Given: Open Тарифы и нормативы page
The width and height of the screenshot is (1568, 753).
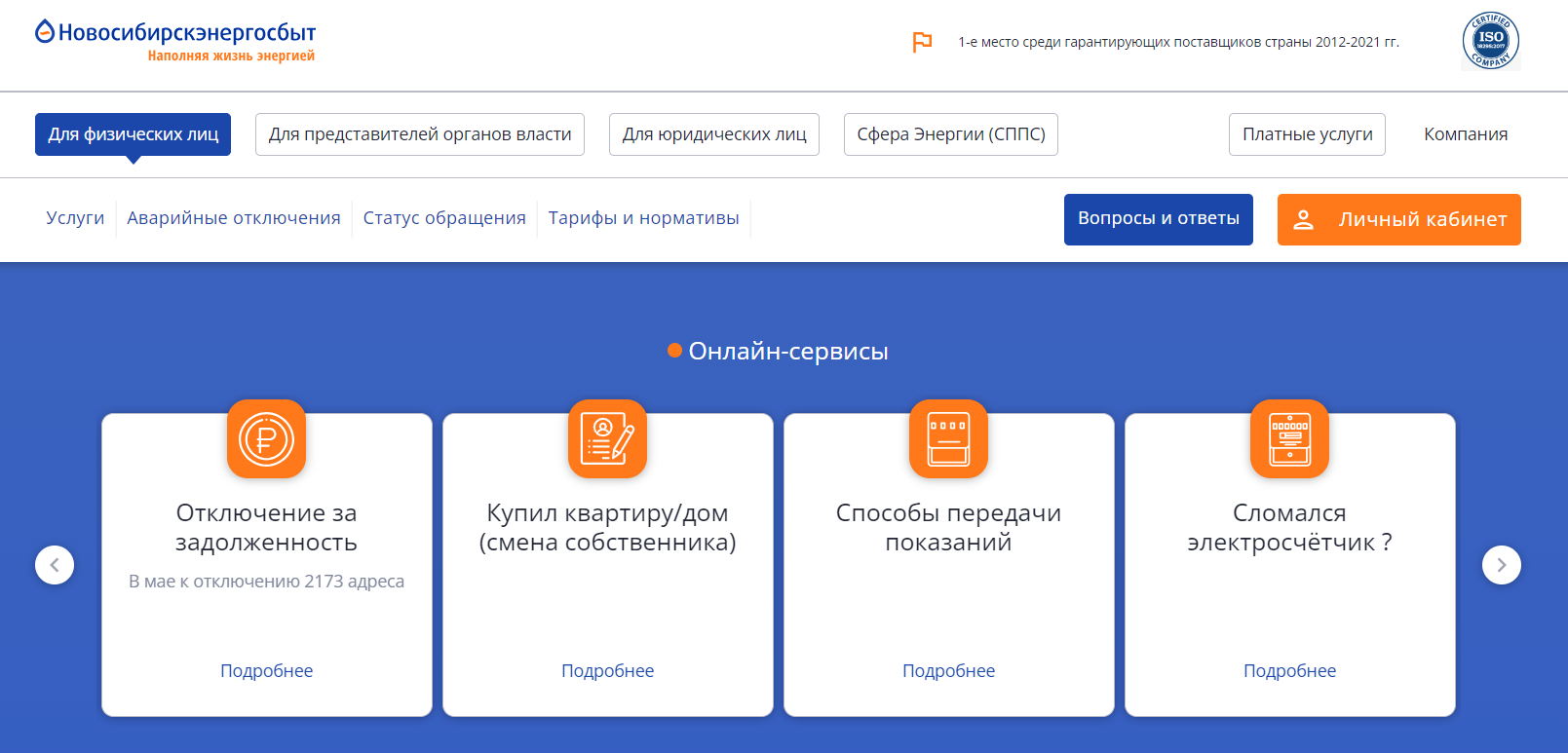Looking at the screenshot, I should click(644, 218).
